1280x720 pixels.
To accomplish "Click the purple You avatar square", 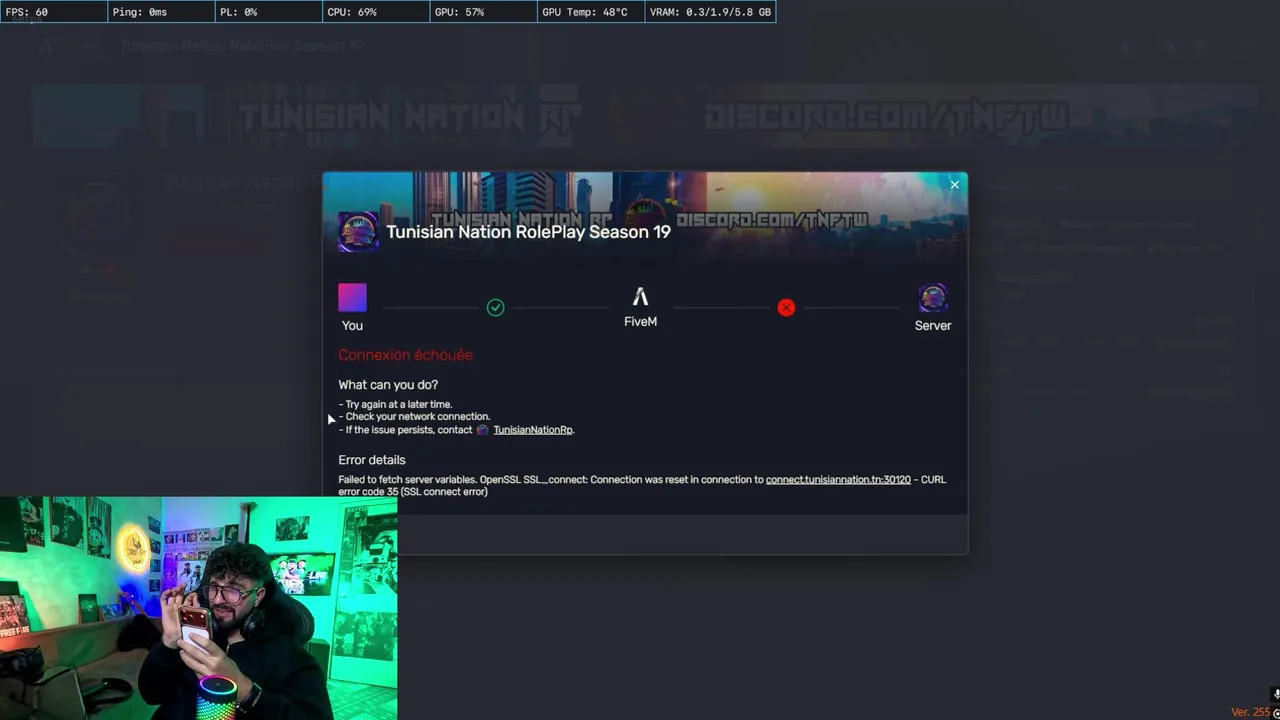I will point(352,298).
